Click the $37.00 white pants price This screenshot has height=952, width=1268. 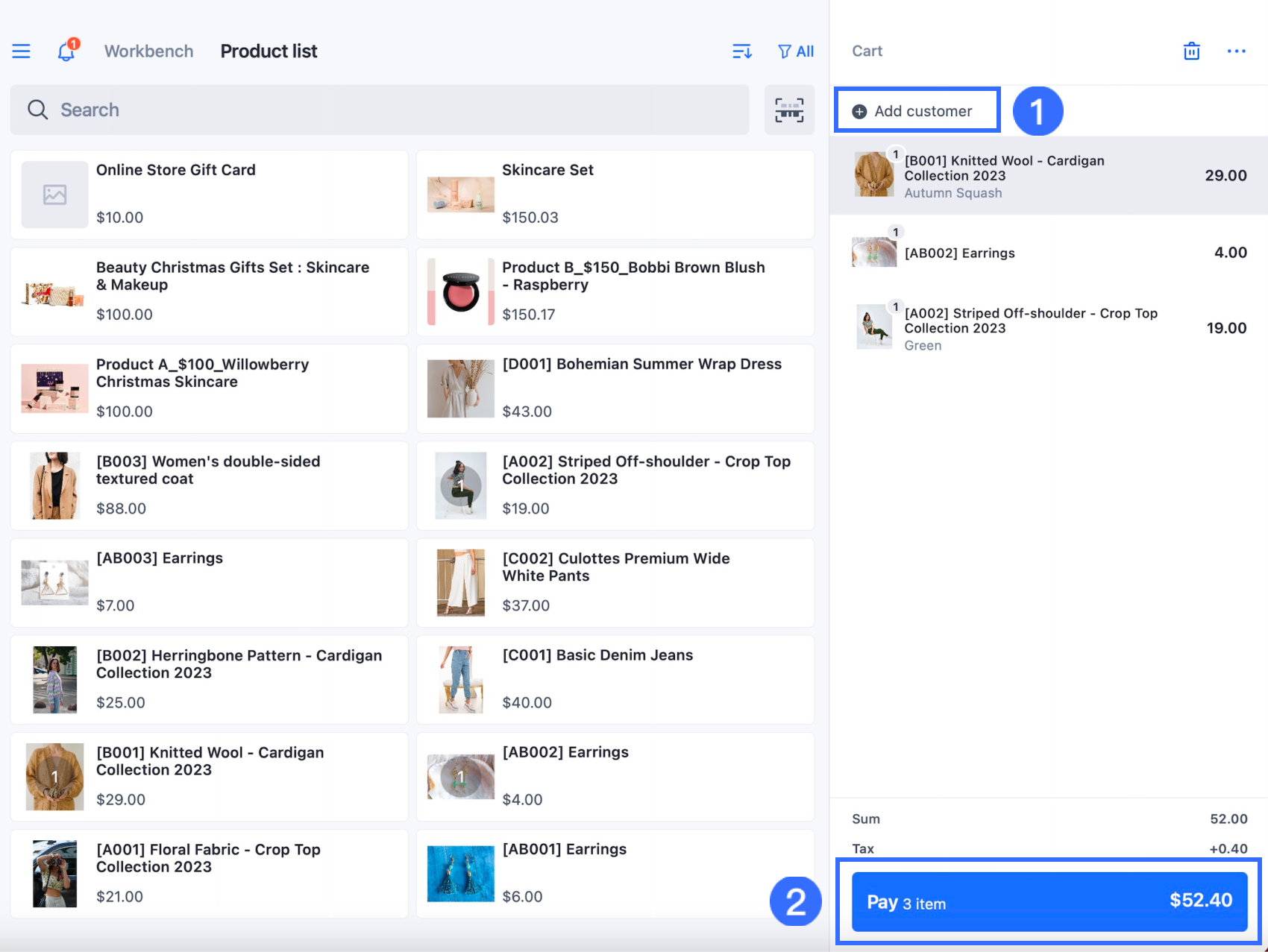526,605
